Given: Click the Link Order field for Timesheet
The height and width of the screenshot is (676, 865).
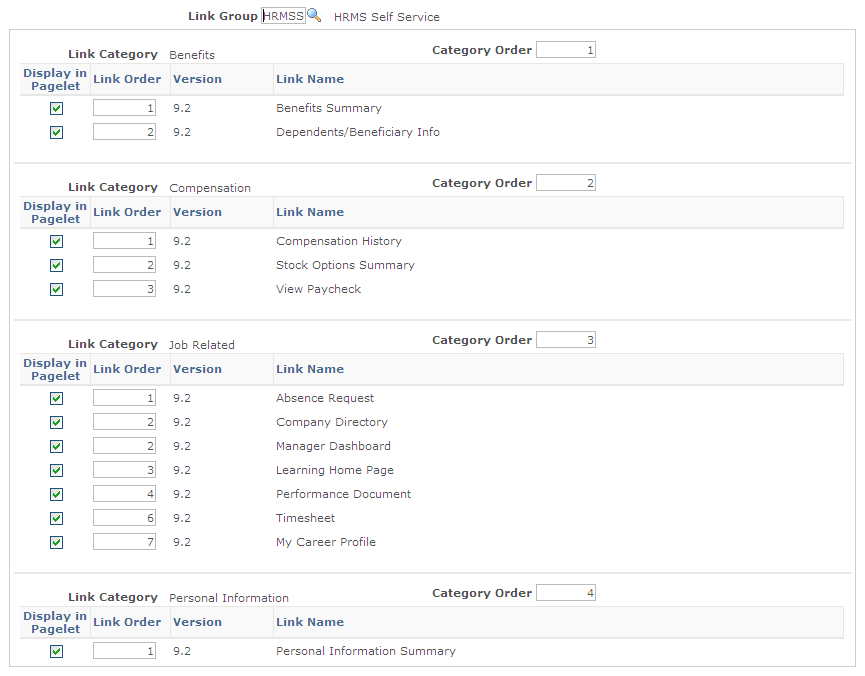Looking at the screenshot, I should 124,518.
